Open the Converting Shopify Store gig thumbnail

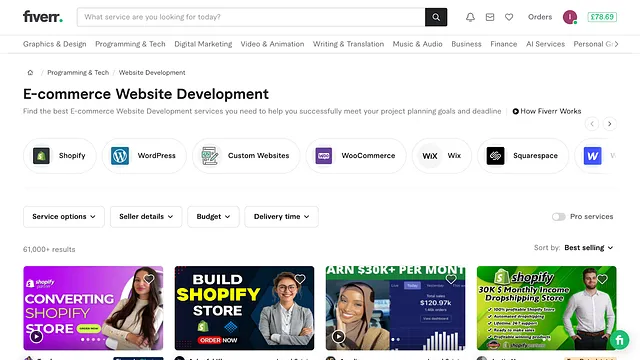(x=93, y=308)
